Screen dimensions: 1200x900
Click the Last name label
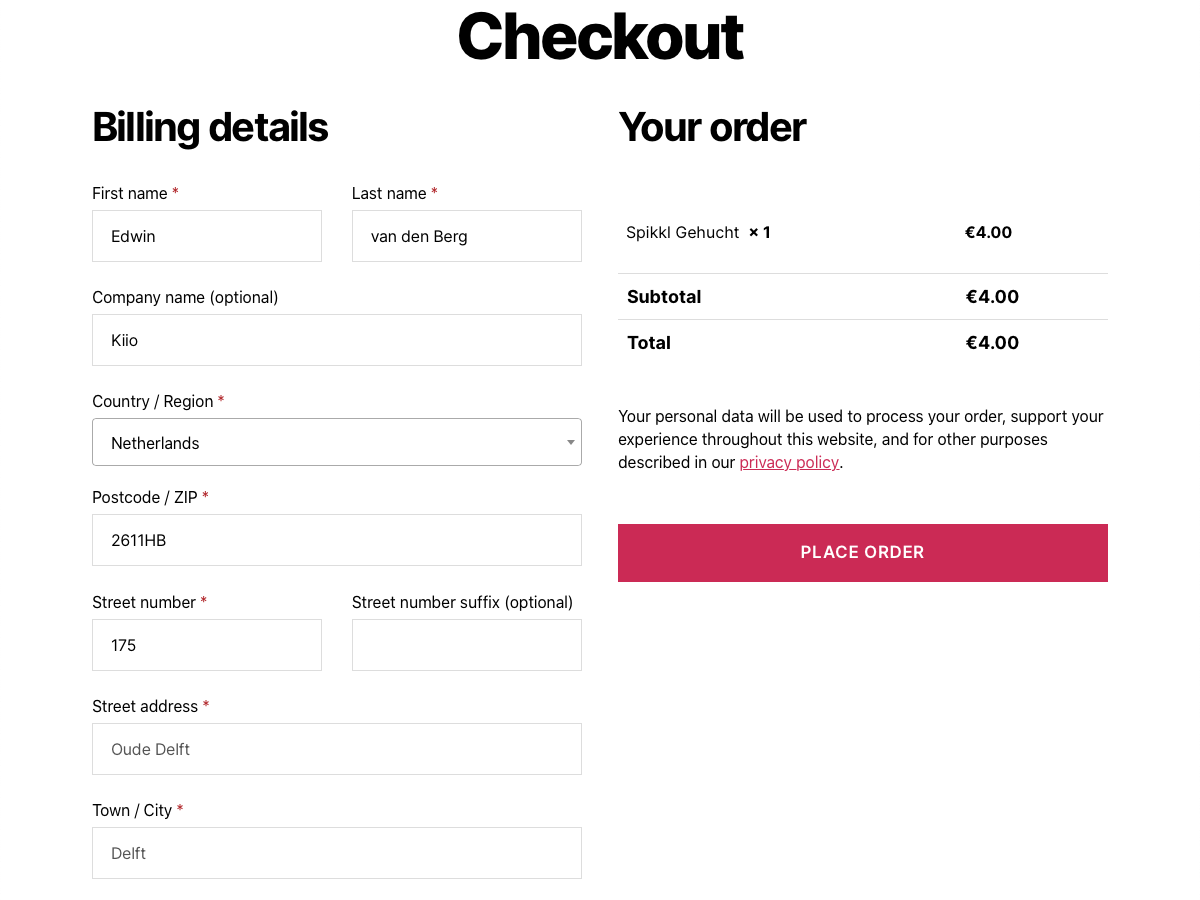[389, 193]
